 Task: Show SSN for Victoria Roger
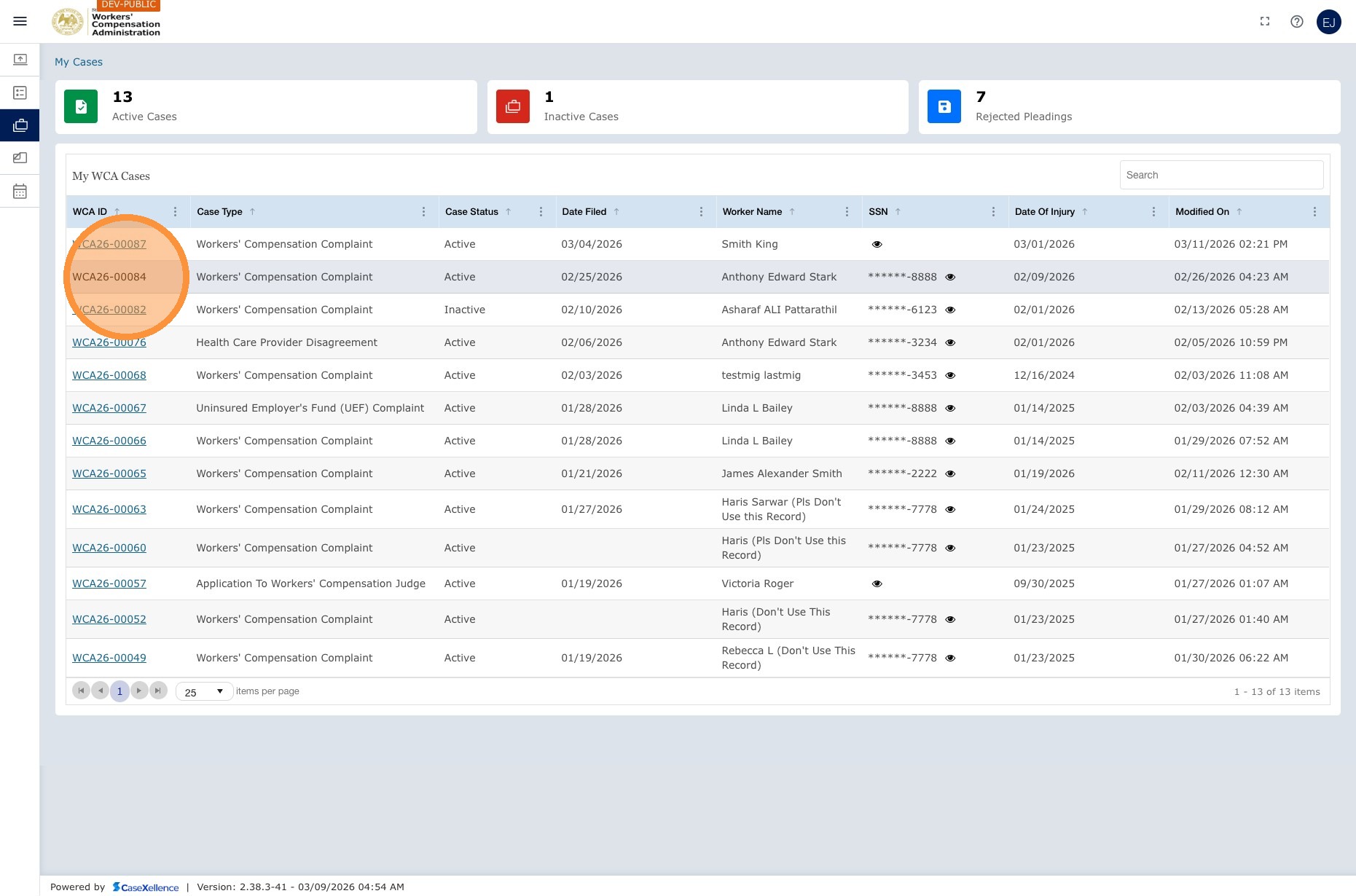[x=877, y=583]
